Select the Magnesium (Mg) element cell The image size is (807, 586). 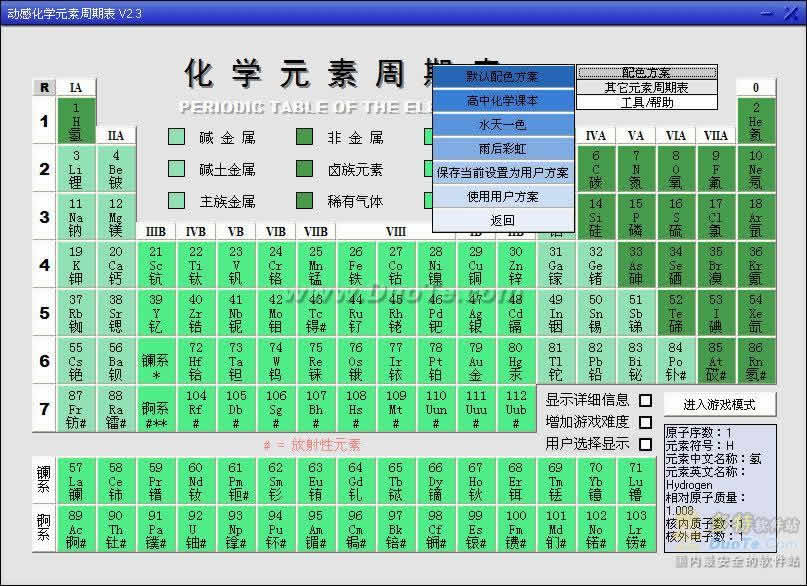tap(116, 217)
